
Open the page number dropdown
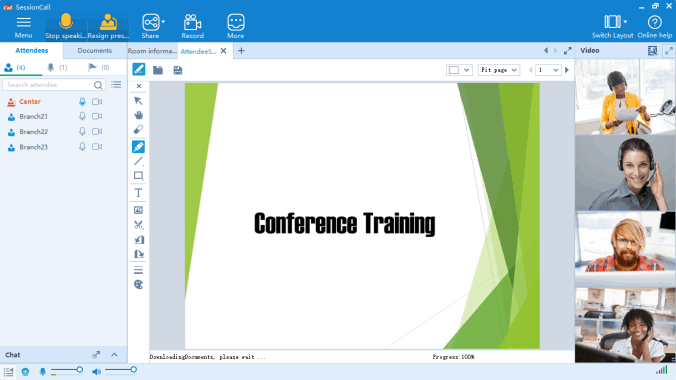548,70
